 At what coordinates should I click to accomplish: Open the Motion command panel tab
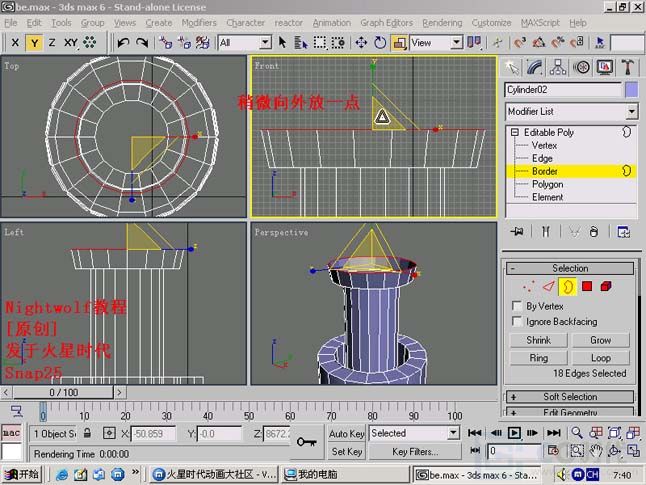coord(581,67)
